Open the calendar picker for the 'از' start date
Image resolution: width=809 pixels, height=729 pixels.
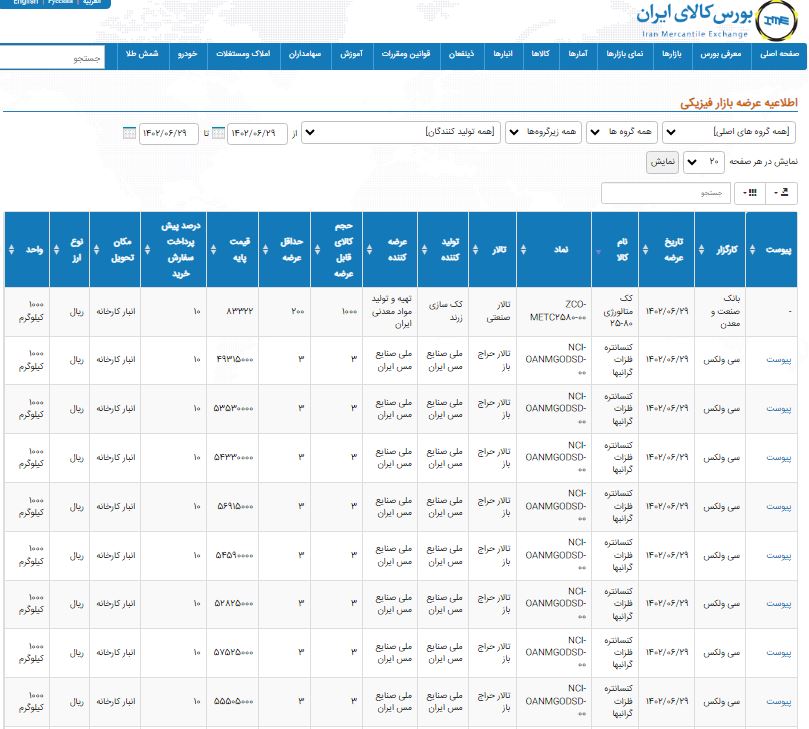(x=218, y=133)
